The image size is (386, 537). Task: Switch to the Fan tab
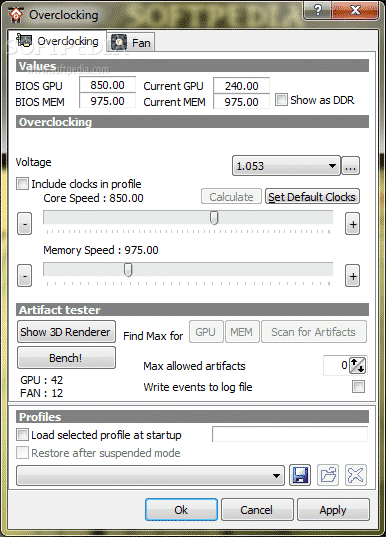click(131, 42)
